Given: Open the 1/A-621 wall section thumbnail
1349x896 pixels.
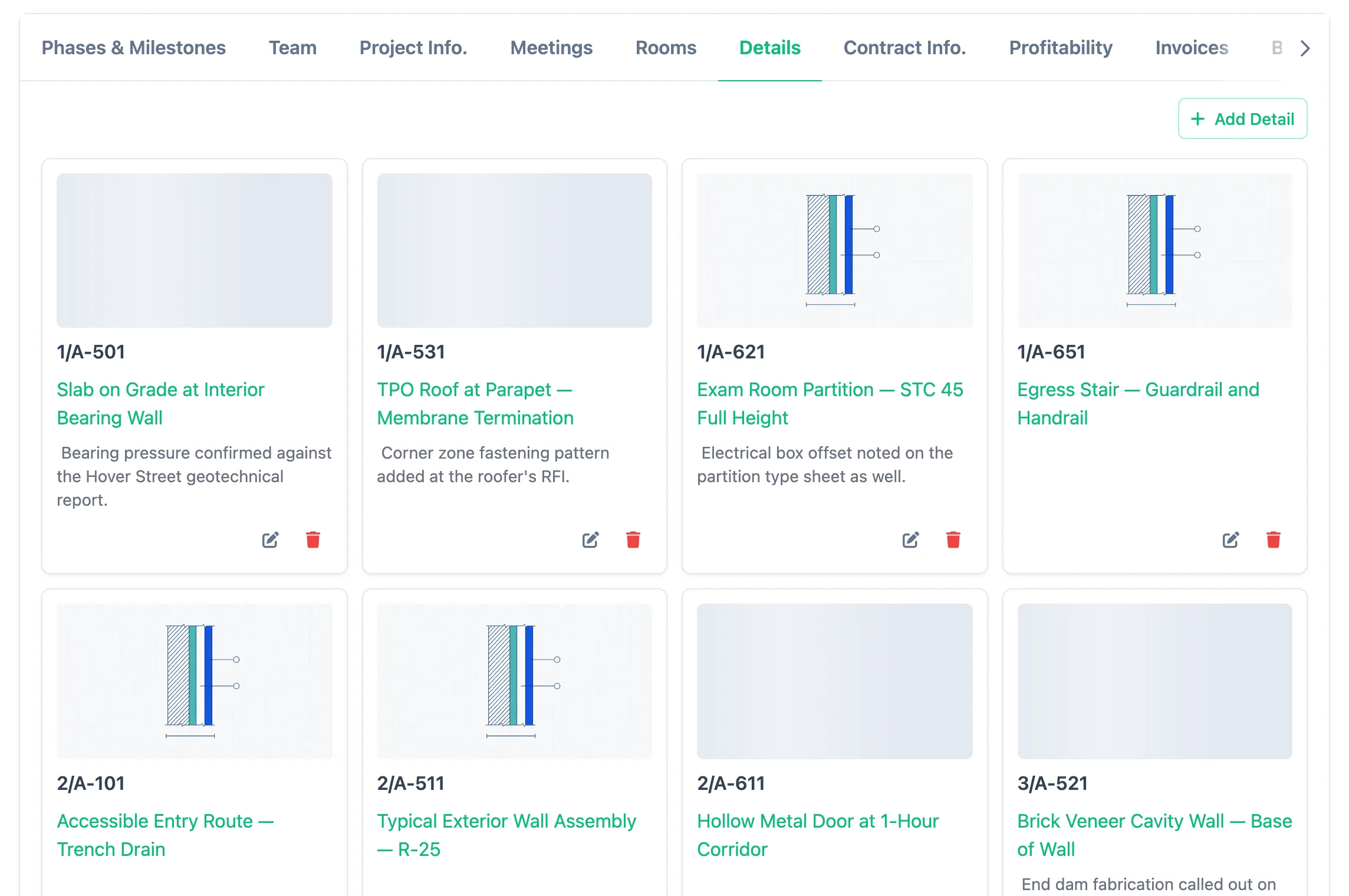Looking at the screenshot, I should (x=835, y=251).
